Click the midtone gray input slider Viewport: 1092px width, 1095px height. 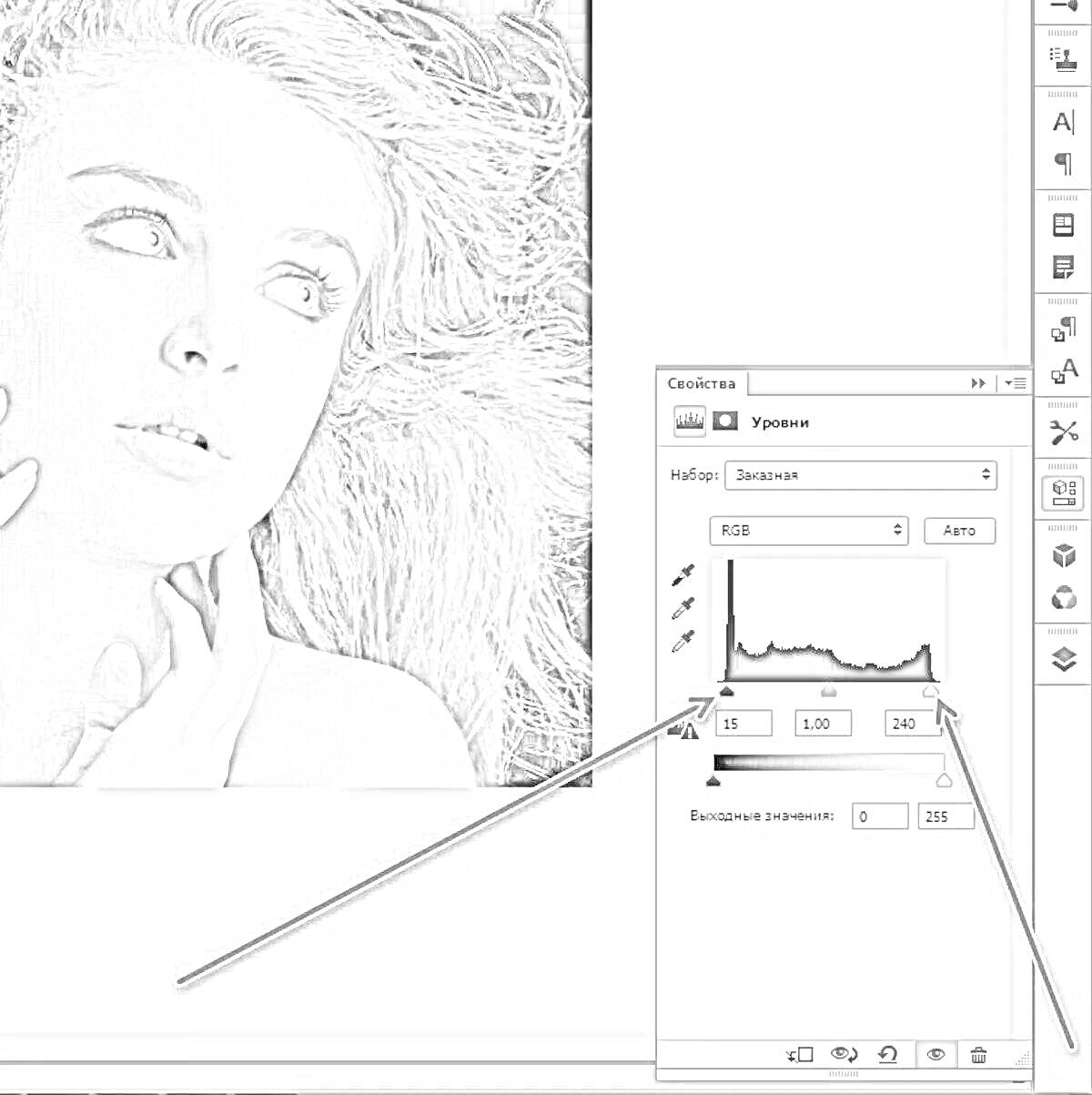pos(828,693)
